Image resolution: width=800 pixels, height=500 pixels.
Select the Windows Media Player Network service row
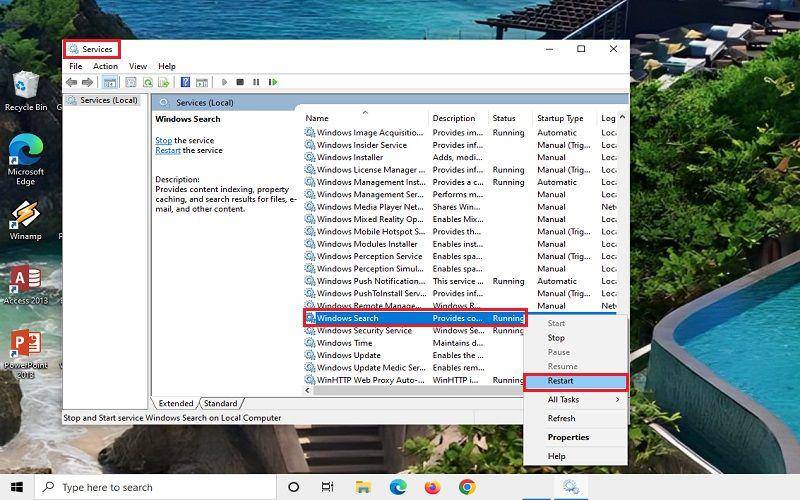[460, 207]
